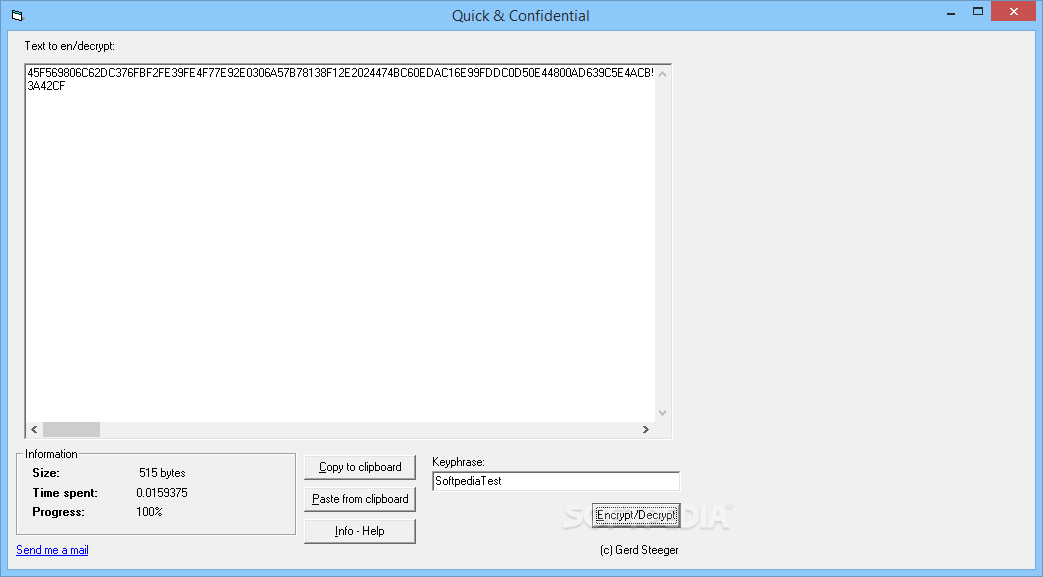The image size is (1043, 577).
Task: Select the 0.0159375 time spent value
Action: 162,493
